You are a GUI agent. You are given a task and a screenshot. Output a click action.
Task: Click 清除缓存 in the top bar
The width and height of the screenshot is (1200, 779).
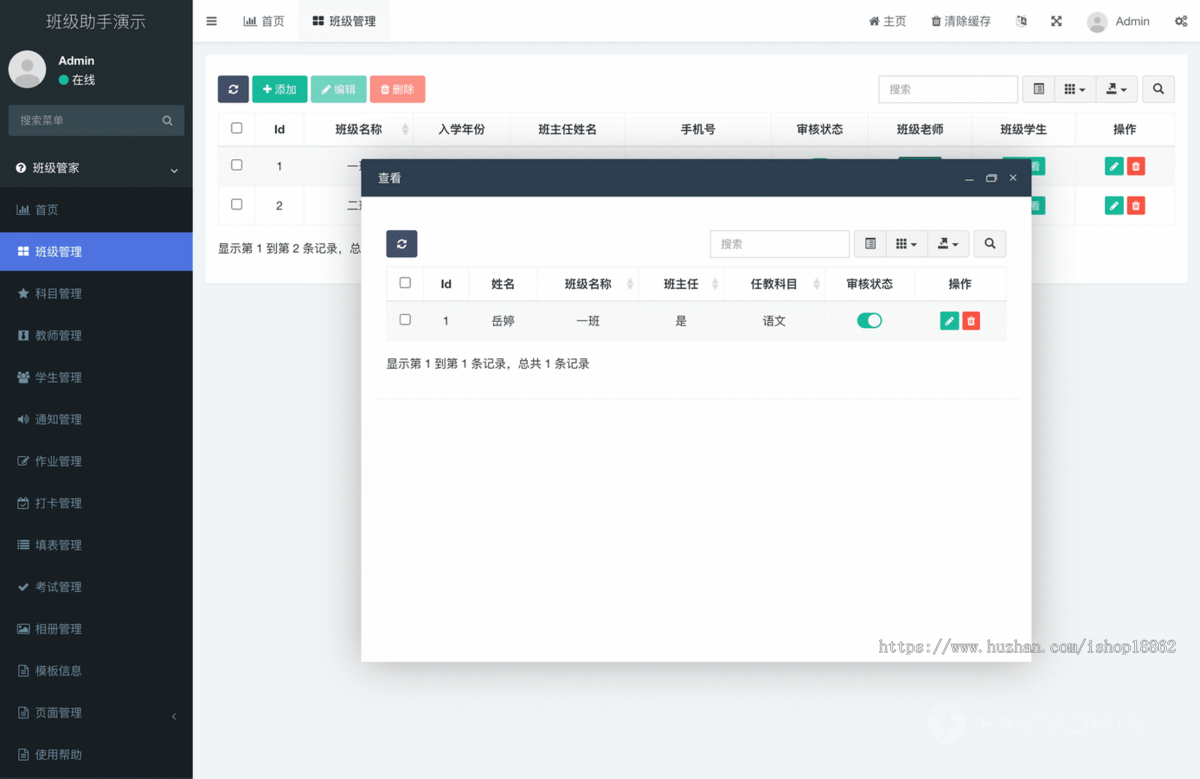click(x=959, y=20)
